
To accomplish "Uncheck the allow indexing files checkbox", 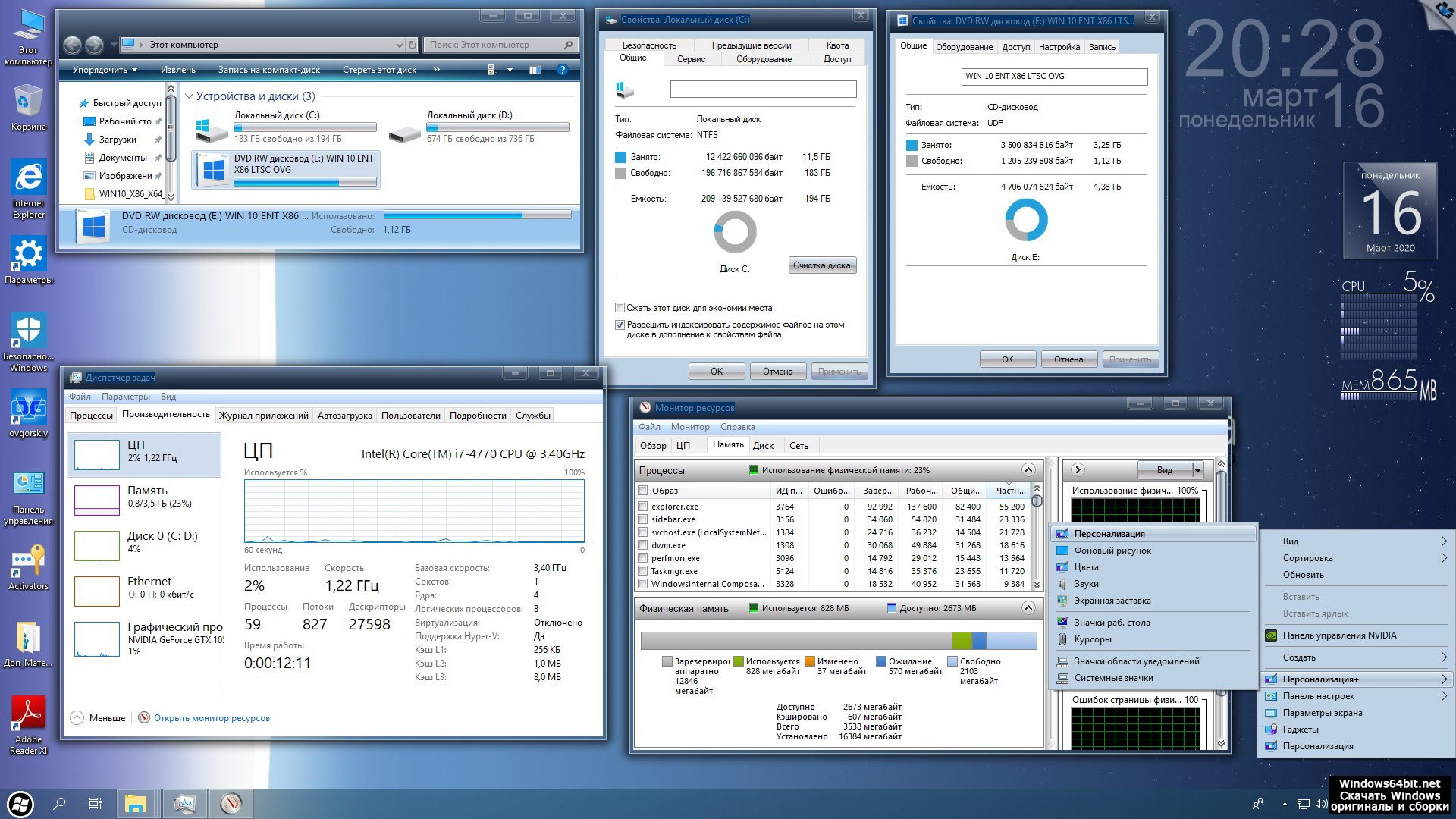I will click(x=620, y=325).
